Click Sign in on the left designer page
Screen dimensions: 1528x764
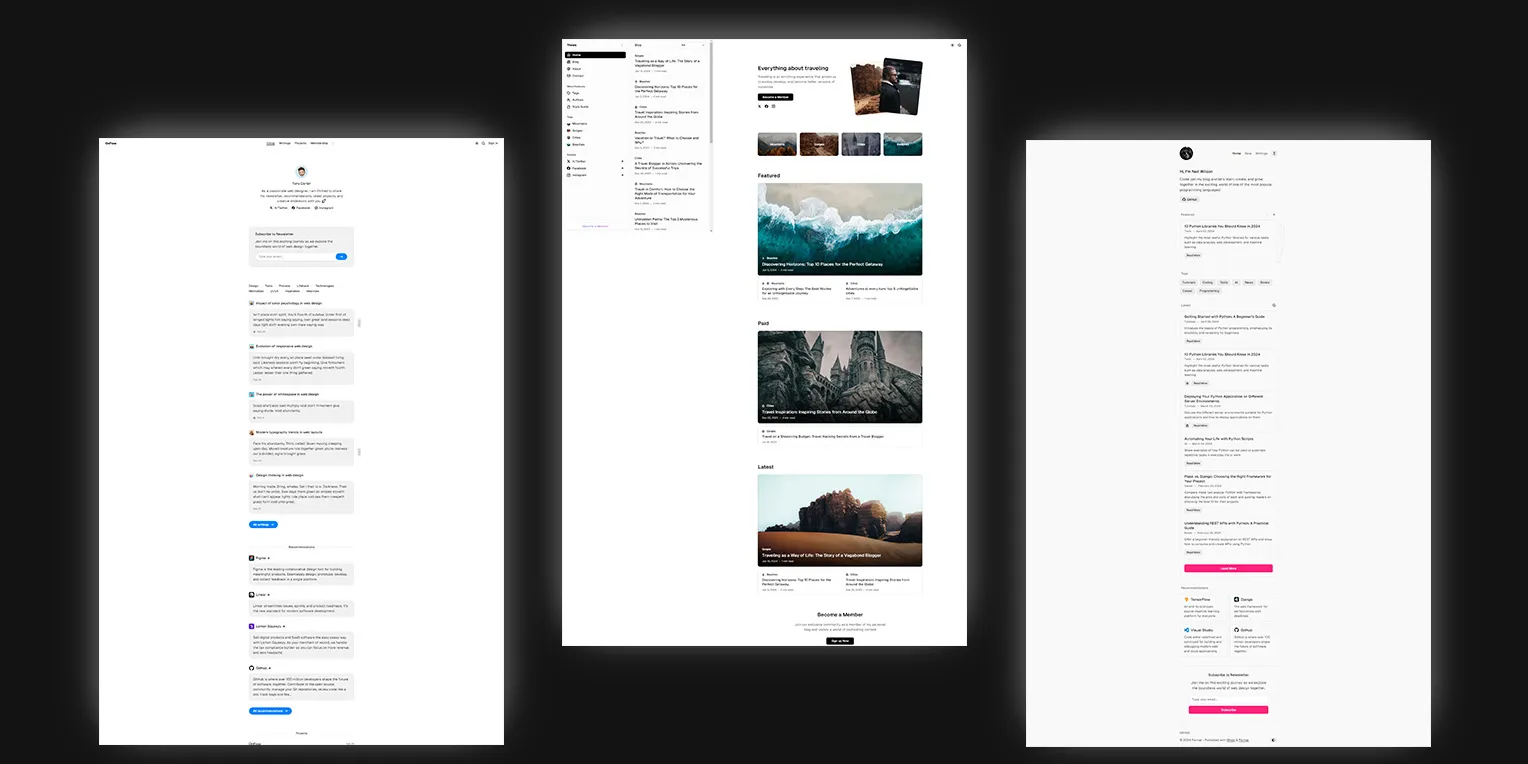pyautogui.click(x=493, y=143)
